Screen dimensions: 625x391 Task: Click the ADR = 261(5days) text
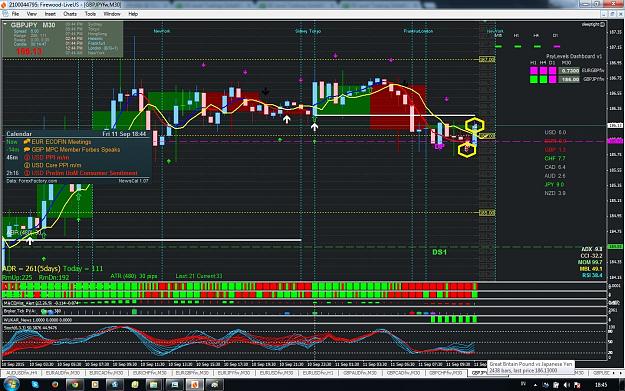31,269
